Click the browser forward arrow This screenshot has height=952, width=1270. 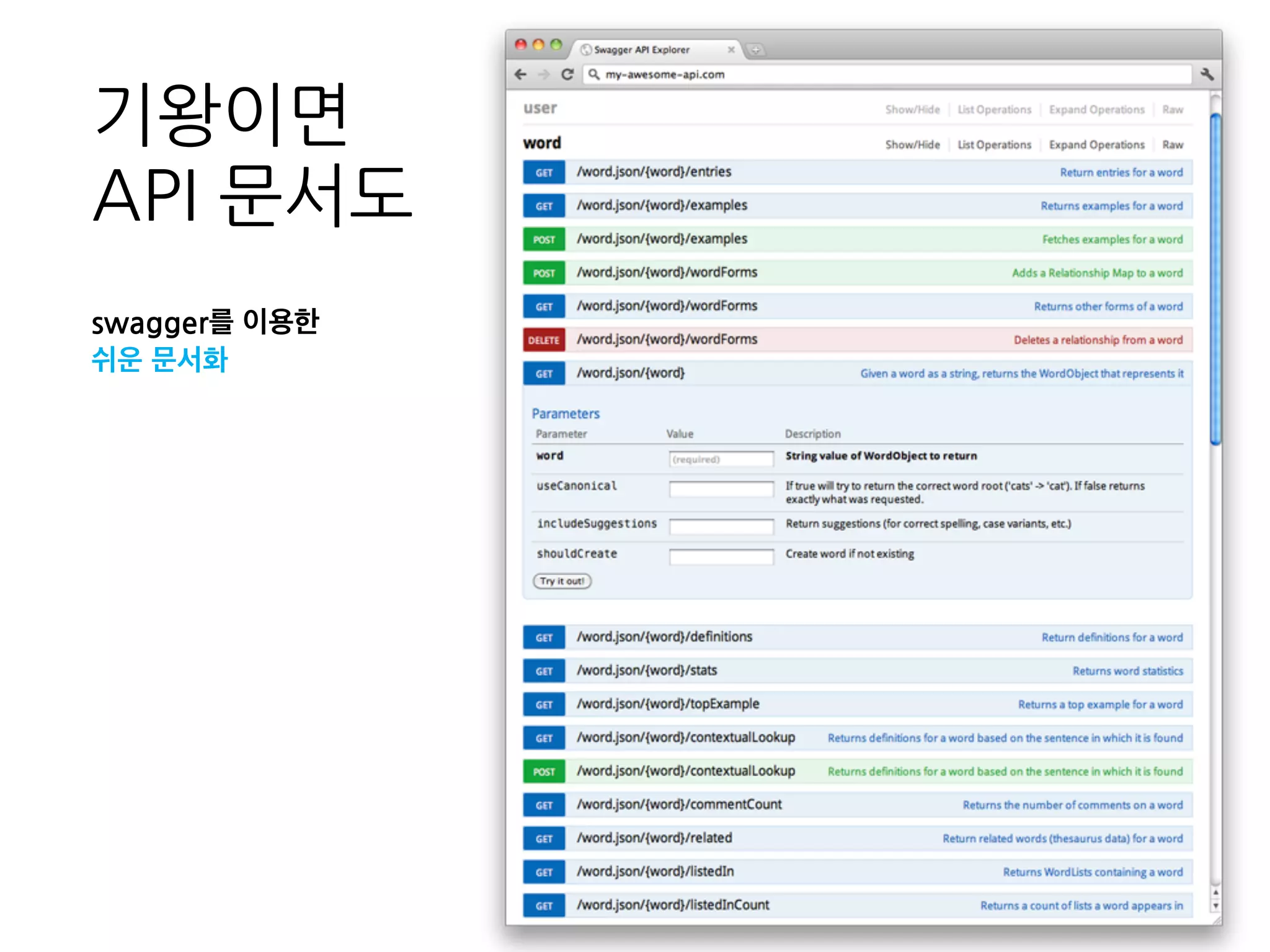click(x=544, y=74)
